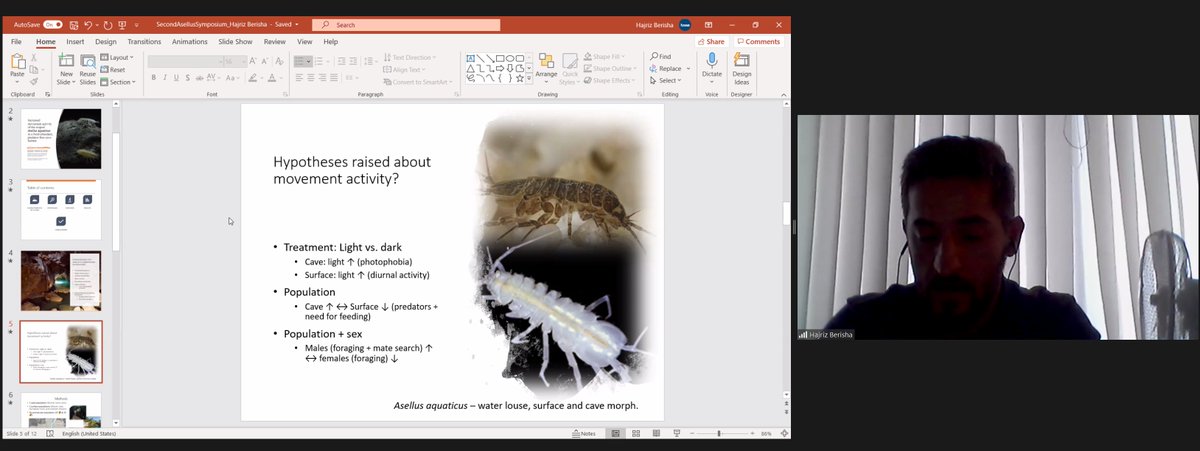Toggle text Shadow formatting
The image size is (1200, 451).
click(x=186, y=78)
